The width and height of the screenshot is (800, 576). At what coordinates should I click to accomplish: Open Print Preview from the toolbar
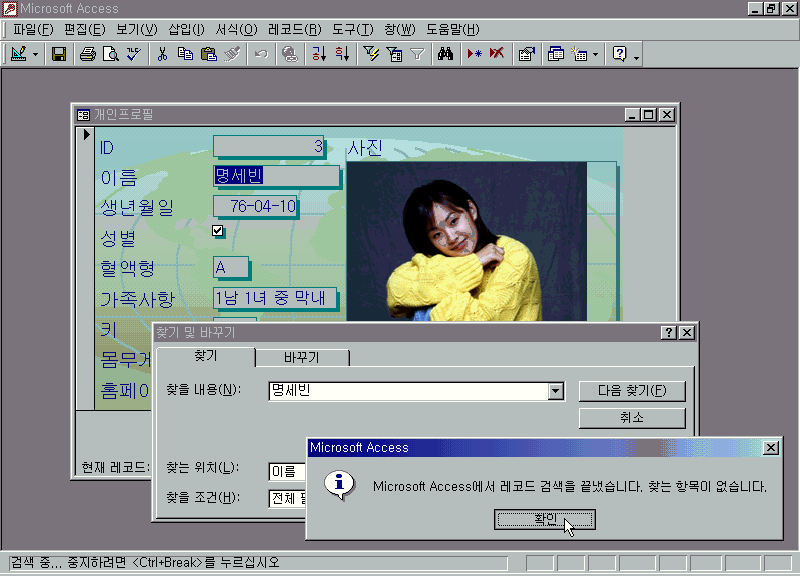(x=111, y=54)
